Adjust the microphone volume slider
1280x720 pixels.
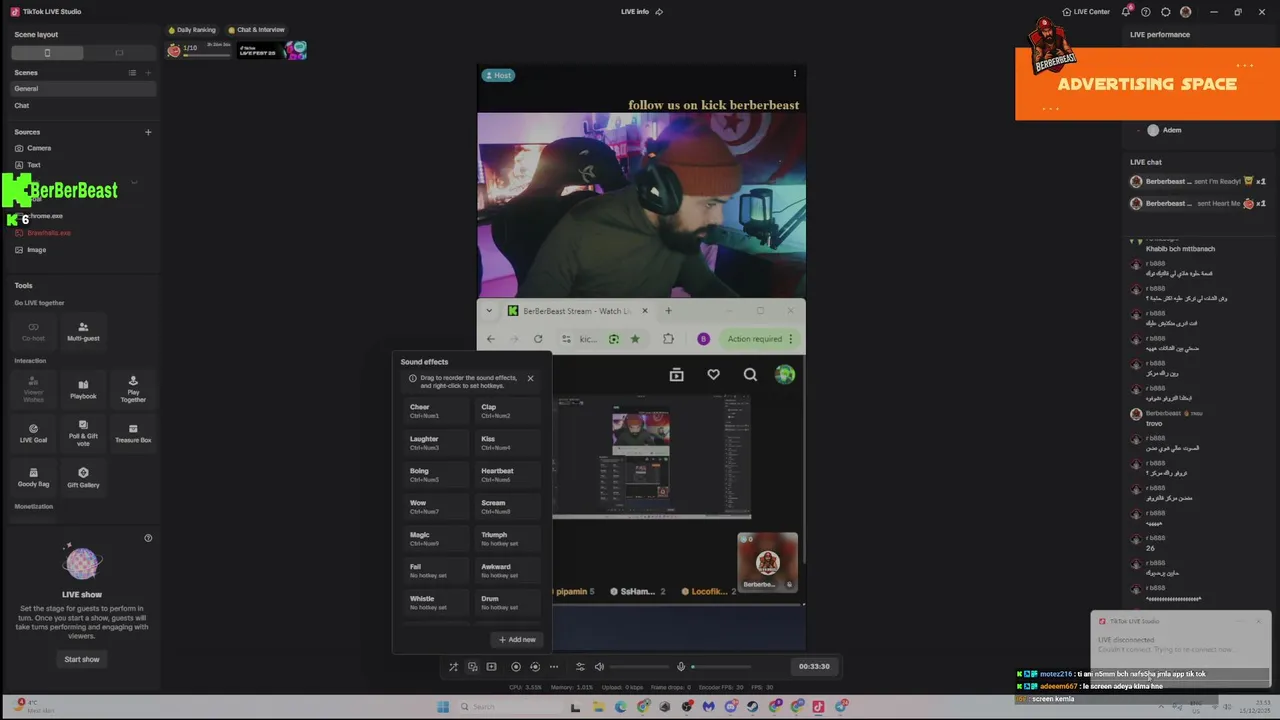(x=721, y=667)
